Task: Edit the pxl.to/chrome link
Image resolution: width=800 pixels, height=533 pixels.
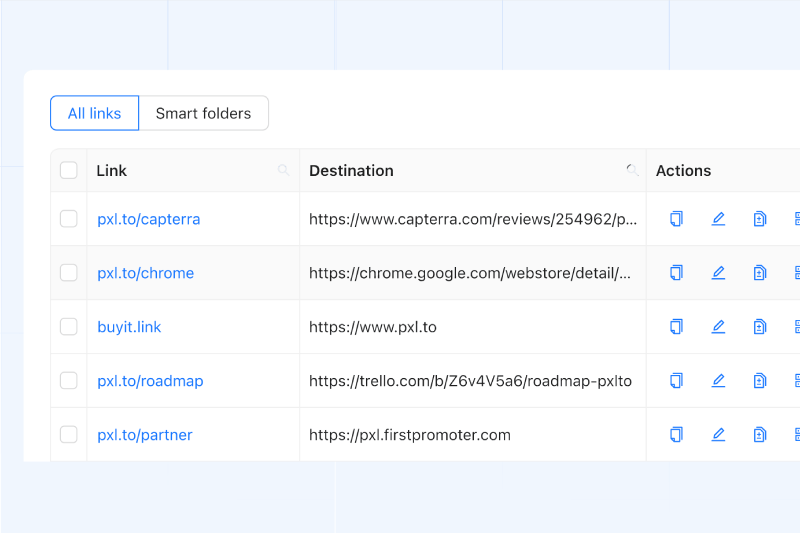Action: (x=718, y=273)
